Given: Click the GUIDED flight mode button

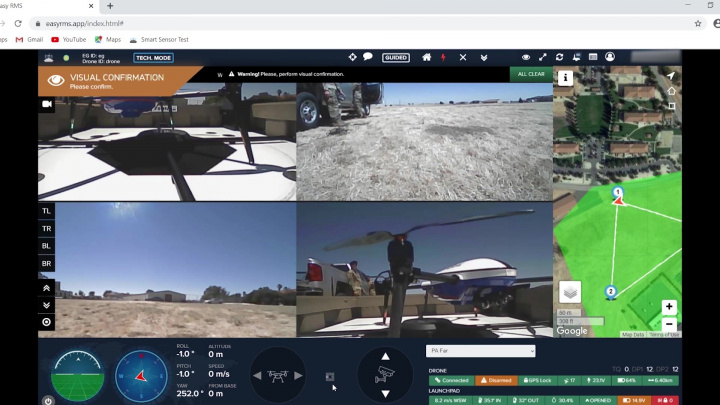Looking at the screenshot, I should click(x=396, y=57).
